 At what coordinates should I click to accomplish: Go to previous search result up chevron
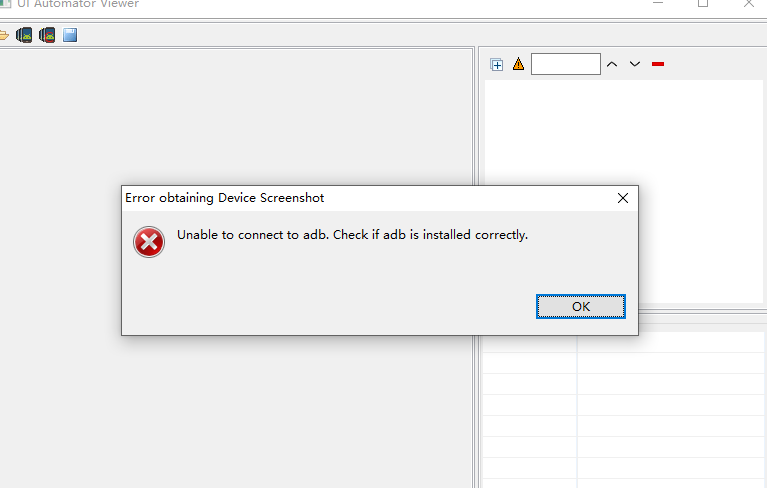coord(612,64)
